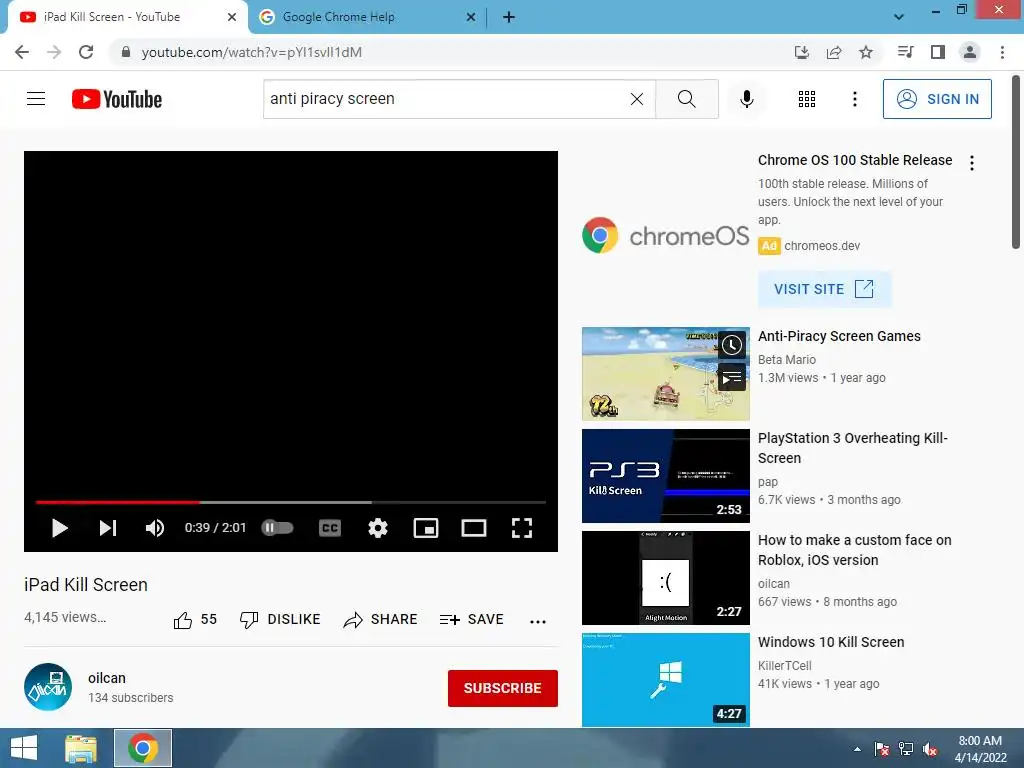Like the video with thumbs up
This screenshot has width=1024, height=768.
[x=195, y=619]
